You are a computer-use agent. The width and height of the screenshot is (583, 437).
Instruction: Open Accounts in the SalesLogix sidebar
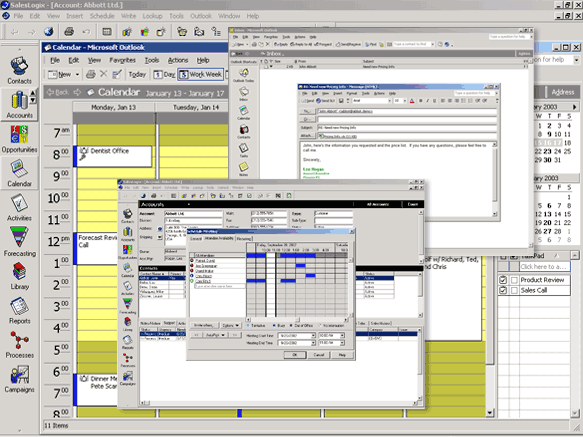pos(19,105)
